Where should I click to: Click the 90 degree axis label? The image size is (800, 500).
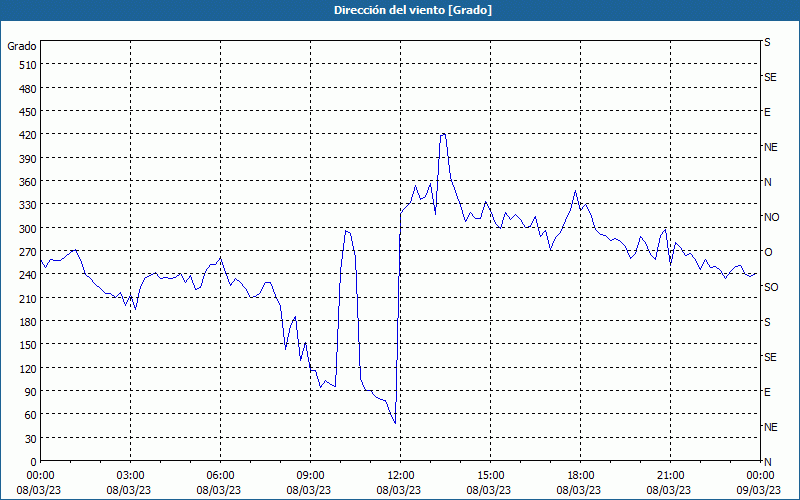pos(31,392)
